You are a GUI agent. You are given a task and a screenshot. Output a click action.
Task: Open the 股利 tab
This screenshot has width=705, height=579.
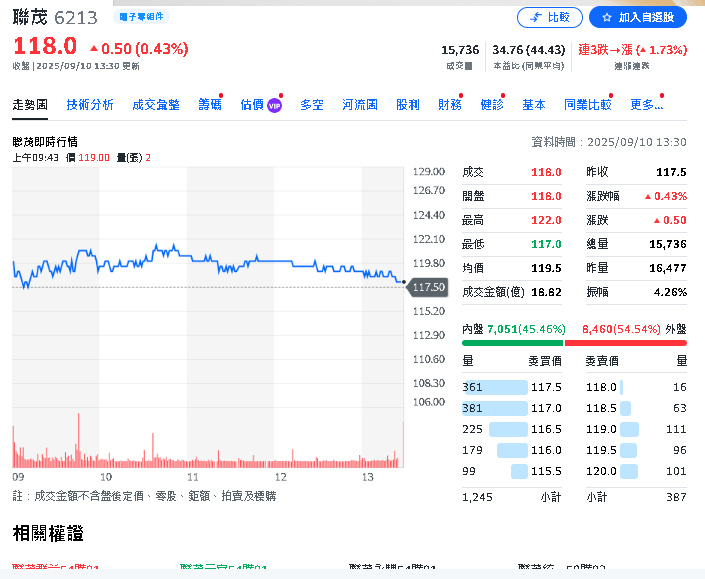(x=407, y=105)
